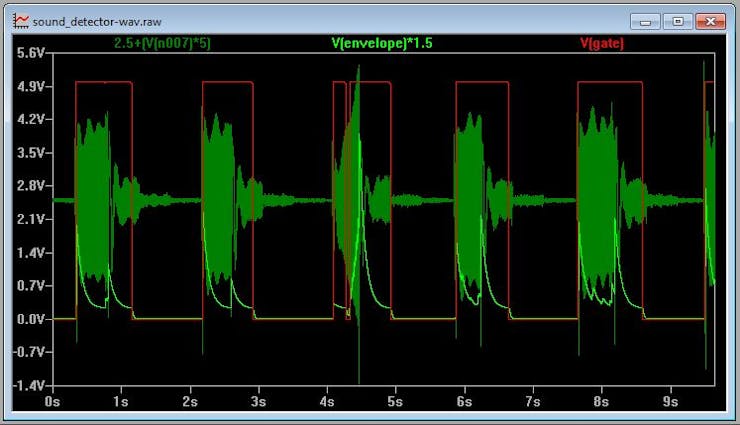The image size is (740, 425).
Task: Select the red V(gate) trace label
Action: (602, 43)
